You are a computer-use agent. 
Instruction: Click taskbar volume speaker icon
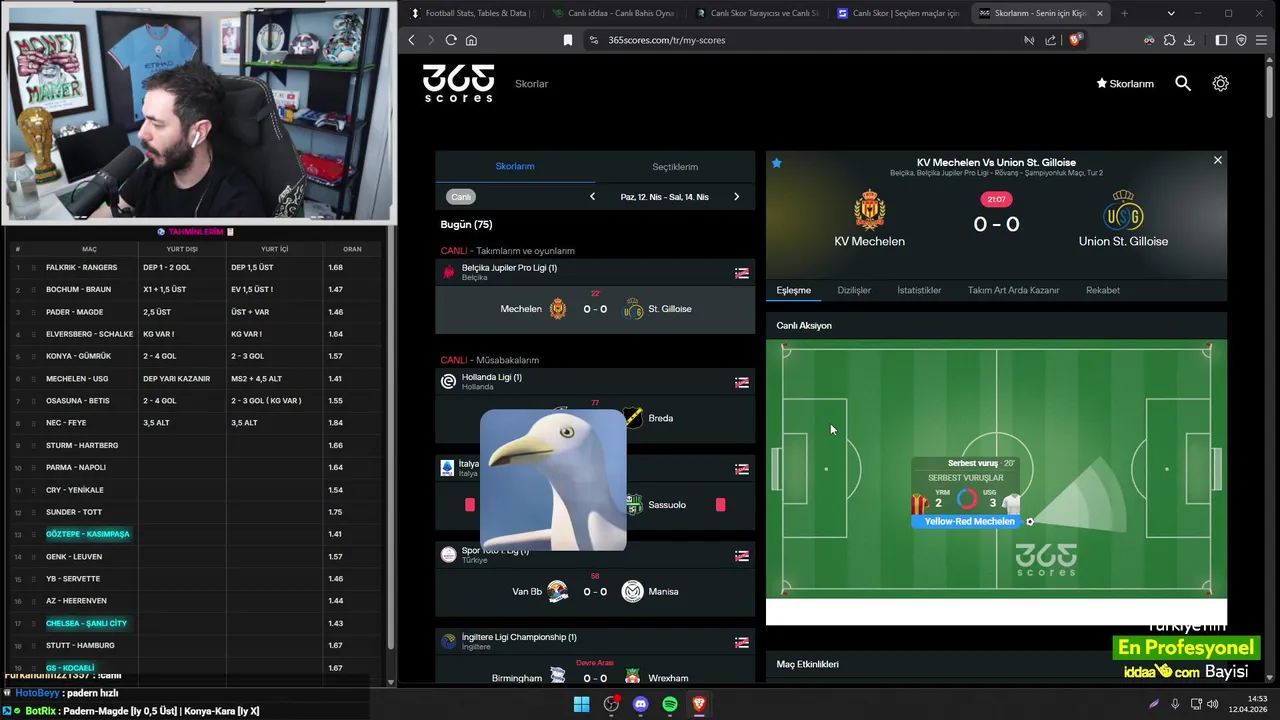pos(1213,704)
